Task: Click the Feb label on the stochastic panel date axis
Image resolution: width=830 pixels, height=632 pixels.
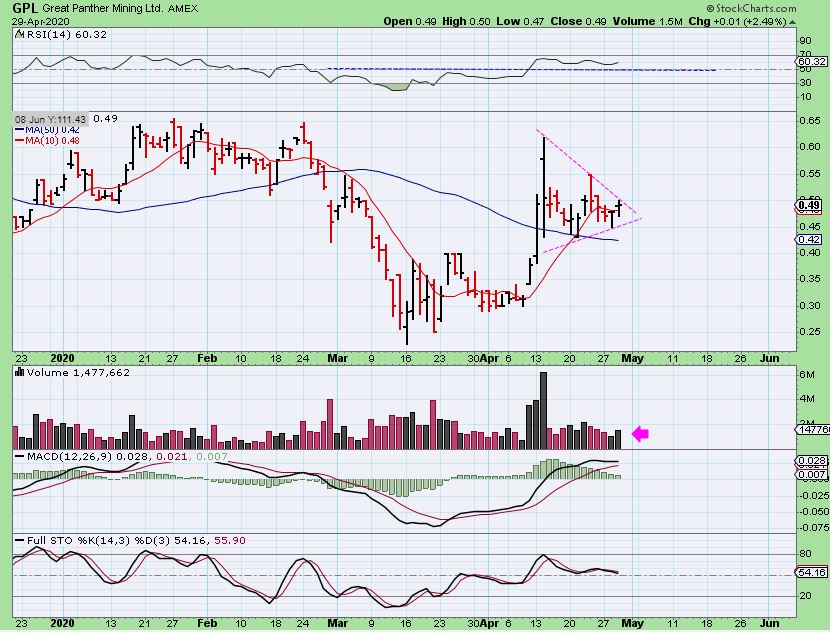Action: click(x=207, y=623)
